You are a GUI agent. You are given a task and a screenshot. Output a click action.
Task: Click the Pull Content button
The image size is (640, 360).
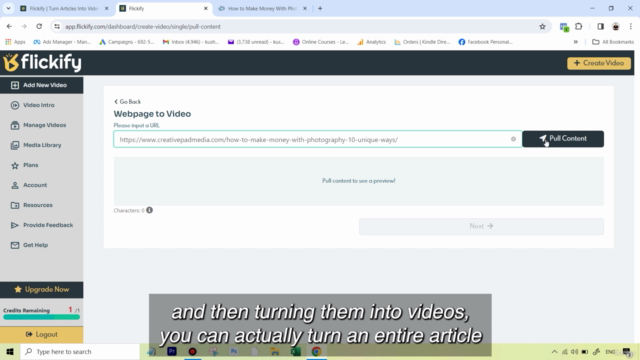[563, 139]
